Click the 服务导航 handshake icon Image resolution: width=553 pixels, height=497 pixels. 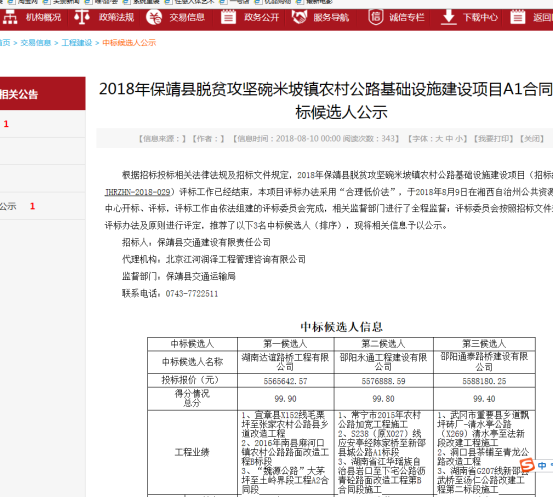pyautogui.click(x=299, y=17)
